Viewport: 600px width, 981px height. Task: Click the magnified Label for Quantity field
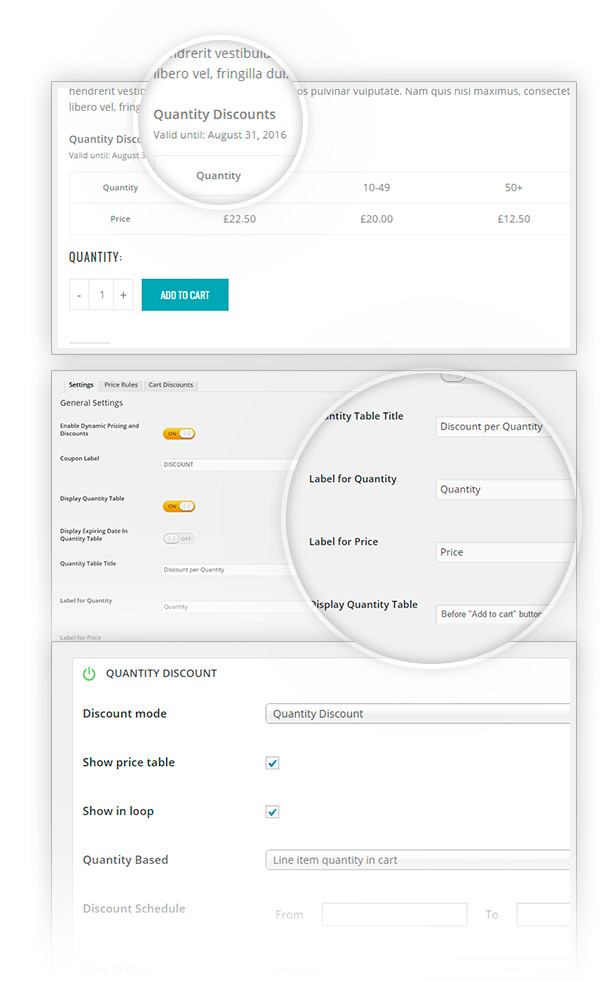coord(505,489)
